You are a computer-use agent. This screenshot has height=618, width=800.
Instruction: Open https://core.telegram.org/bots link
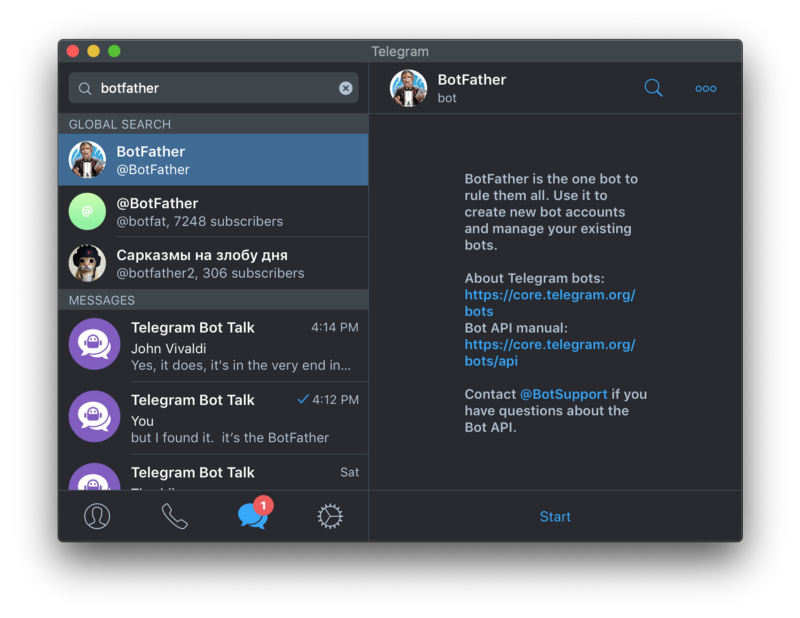click(550, 303)
